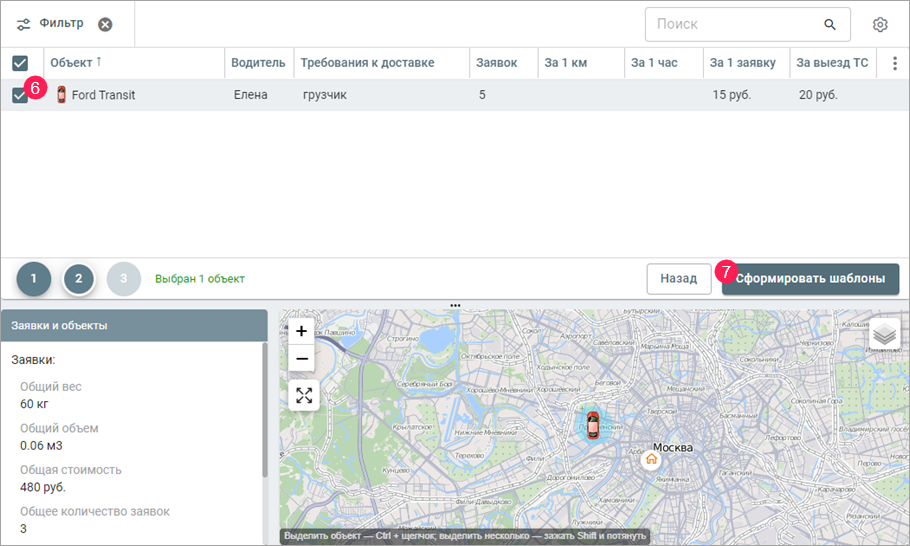Select step 2 in the wizard
The width and height of the screenshot is (910, 546).
click(79, 279)
